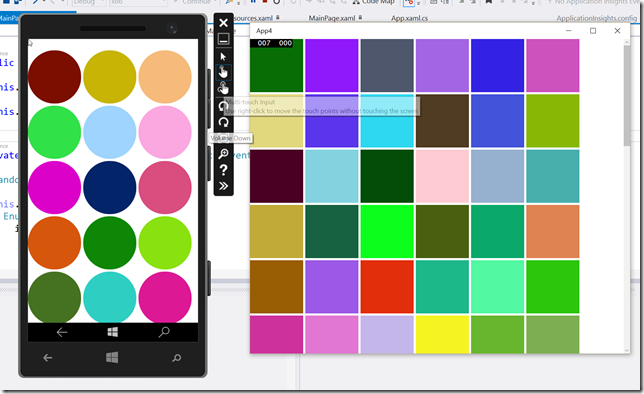Viewport: 644px width, 394px height.
Task: Tap on-screen search icon in phone nav bar
Action: (164, 332)
